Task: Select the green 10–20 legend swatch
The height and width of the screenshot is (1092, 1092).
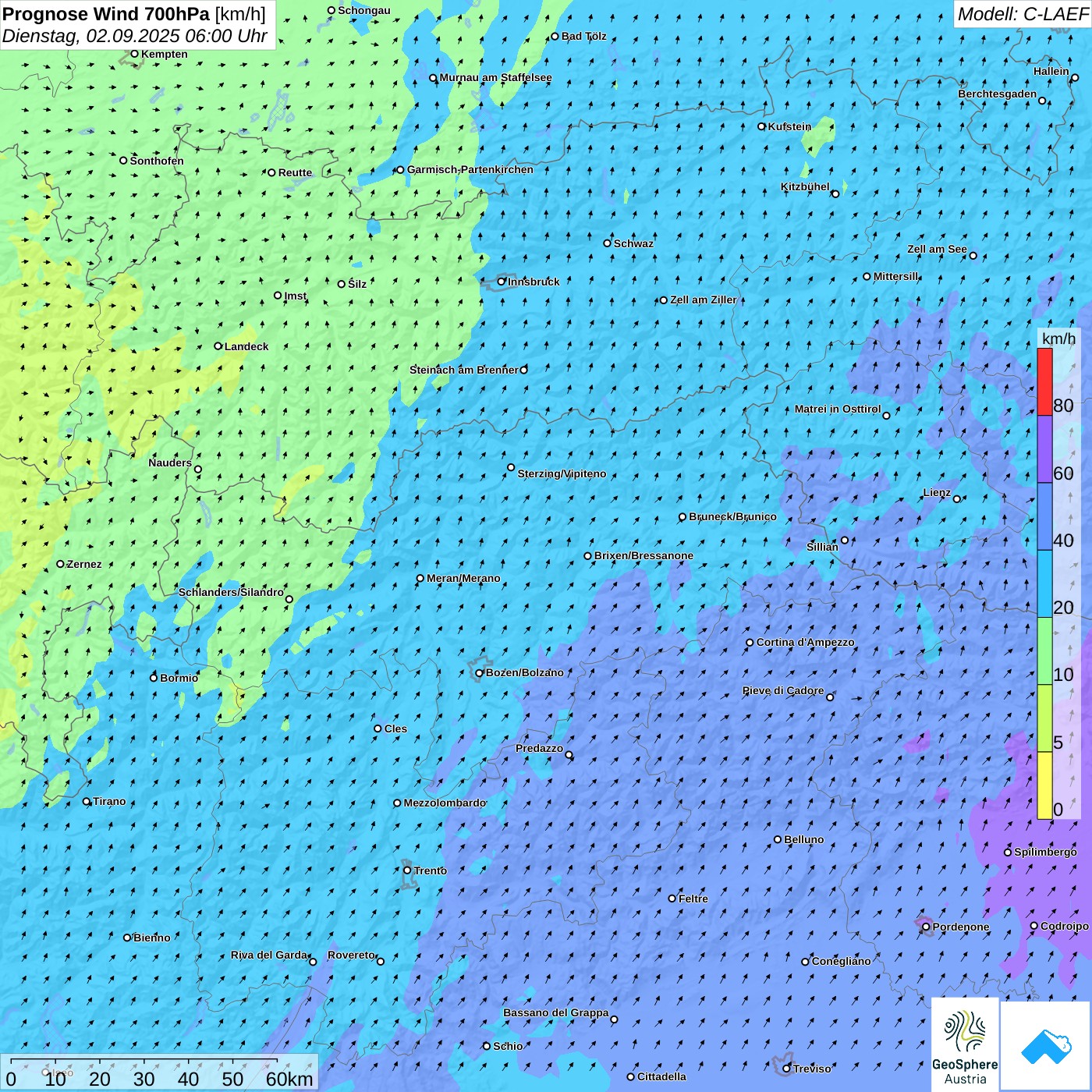Action: (1044, 651)
